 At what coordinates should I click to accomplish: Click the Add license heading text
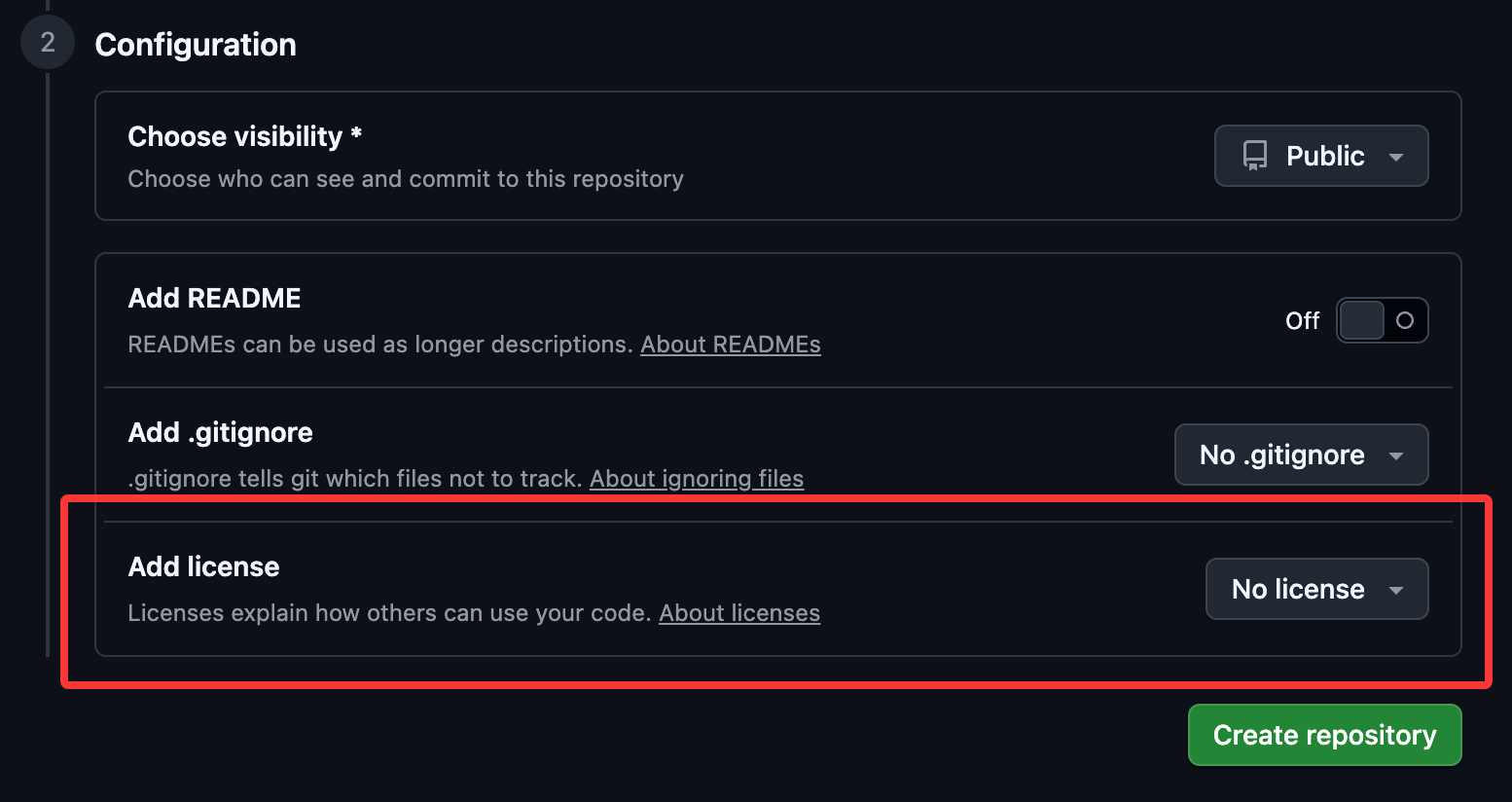pos(203,566)
